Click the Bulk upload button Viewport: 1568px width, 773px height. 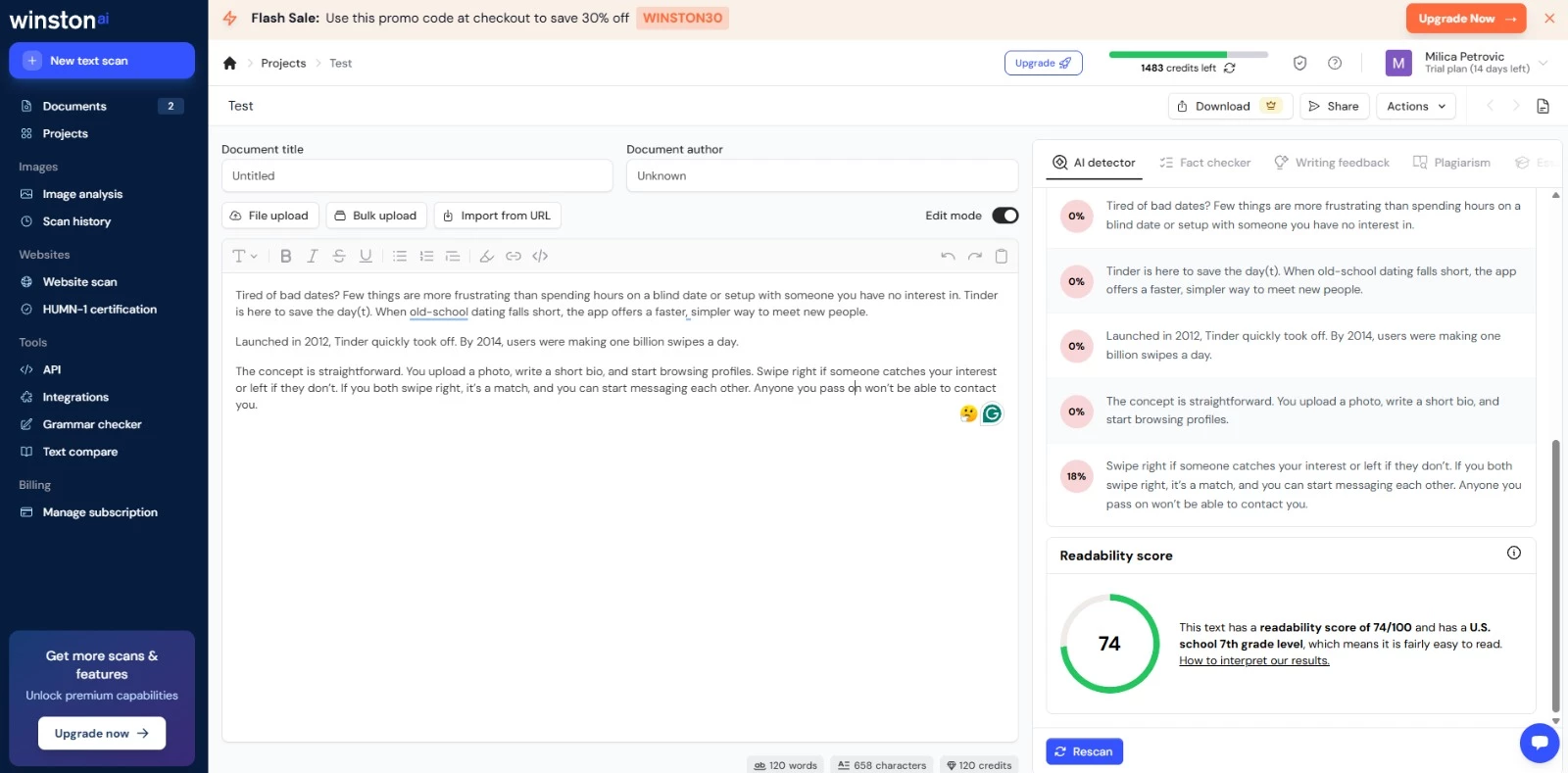coord(376,216)
